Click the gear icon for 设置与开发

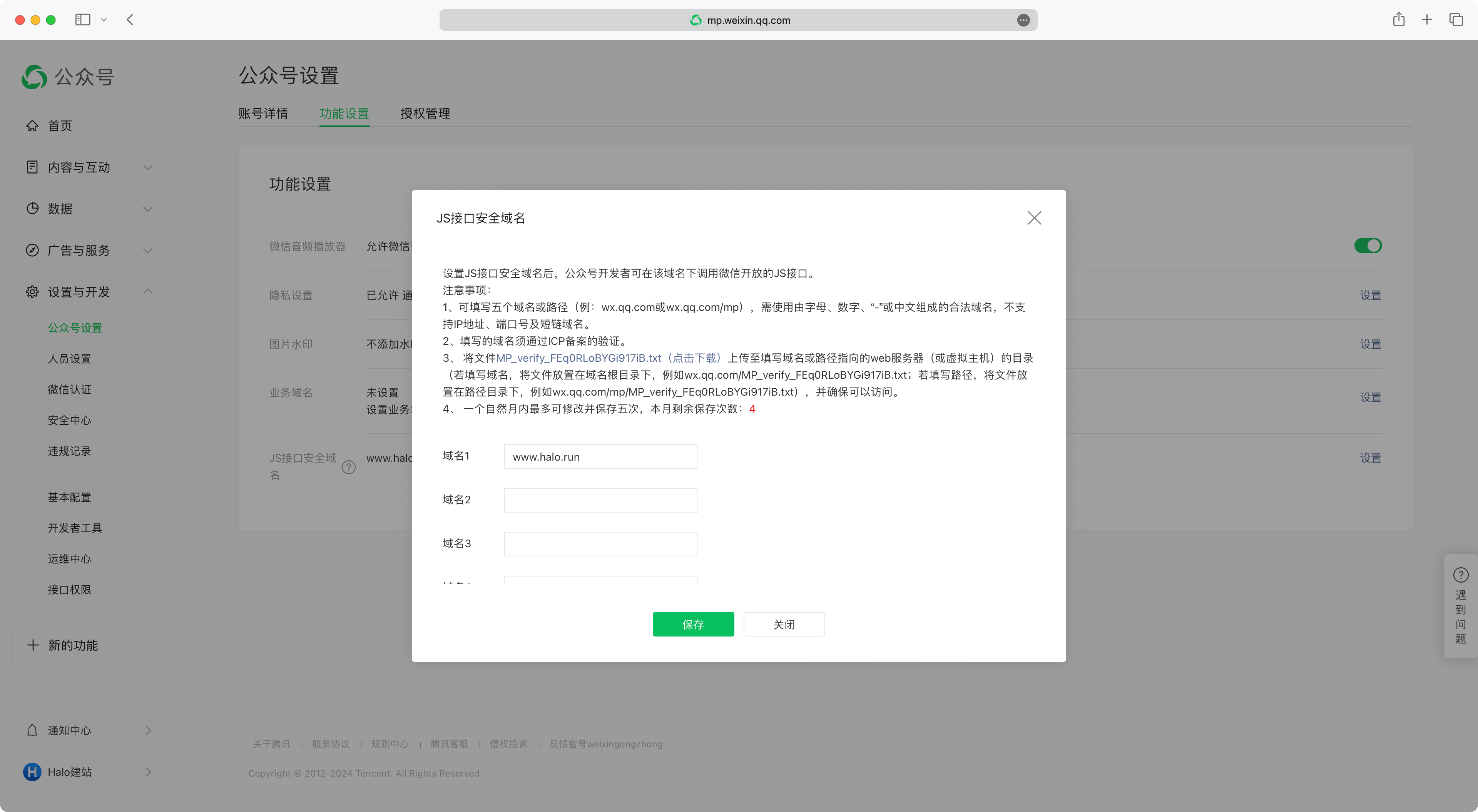tap(32, 292)
